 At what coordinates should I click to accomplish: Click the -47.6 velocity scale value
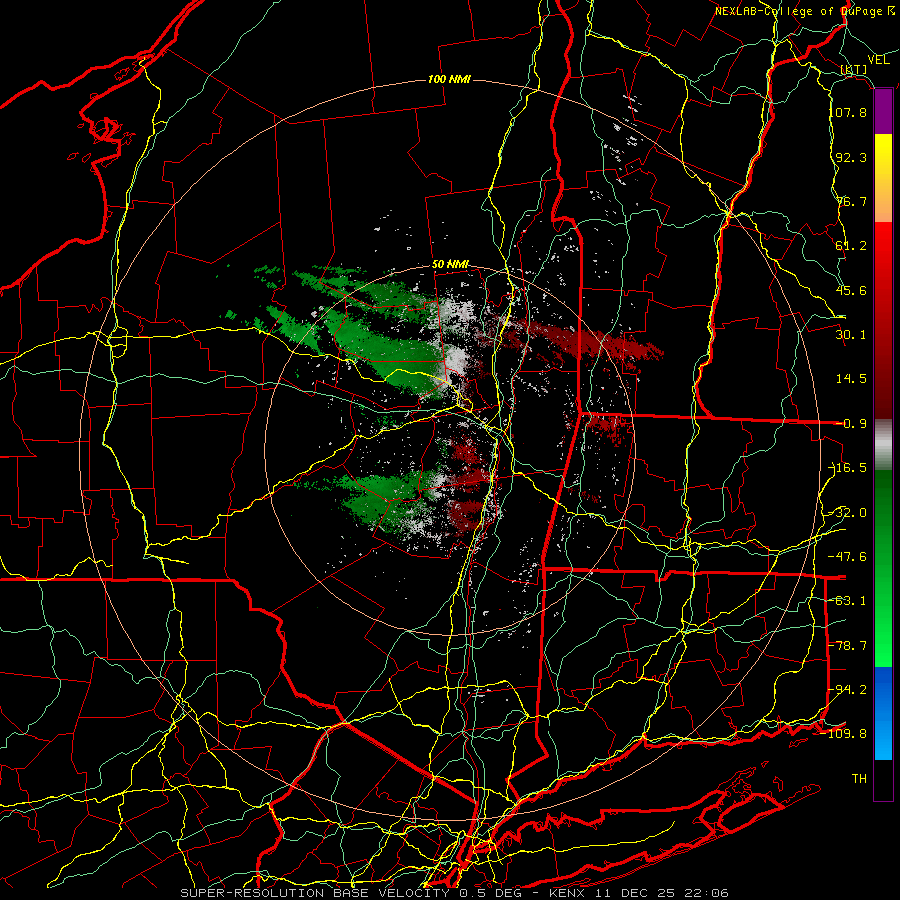[x=848, y=557]
